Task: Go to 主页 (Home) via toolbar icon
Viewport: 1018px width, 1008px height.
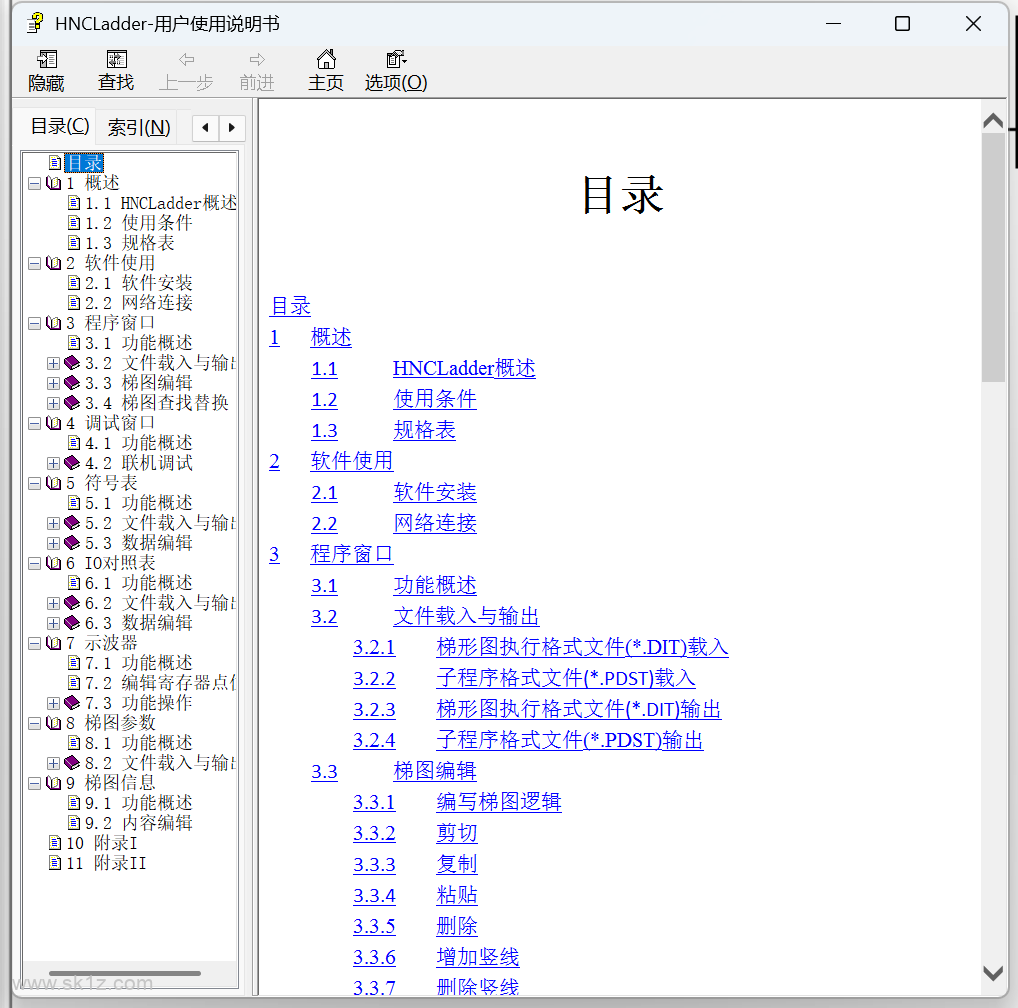Action: click(x=326, y=60)
